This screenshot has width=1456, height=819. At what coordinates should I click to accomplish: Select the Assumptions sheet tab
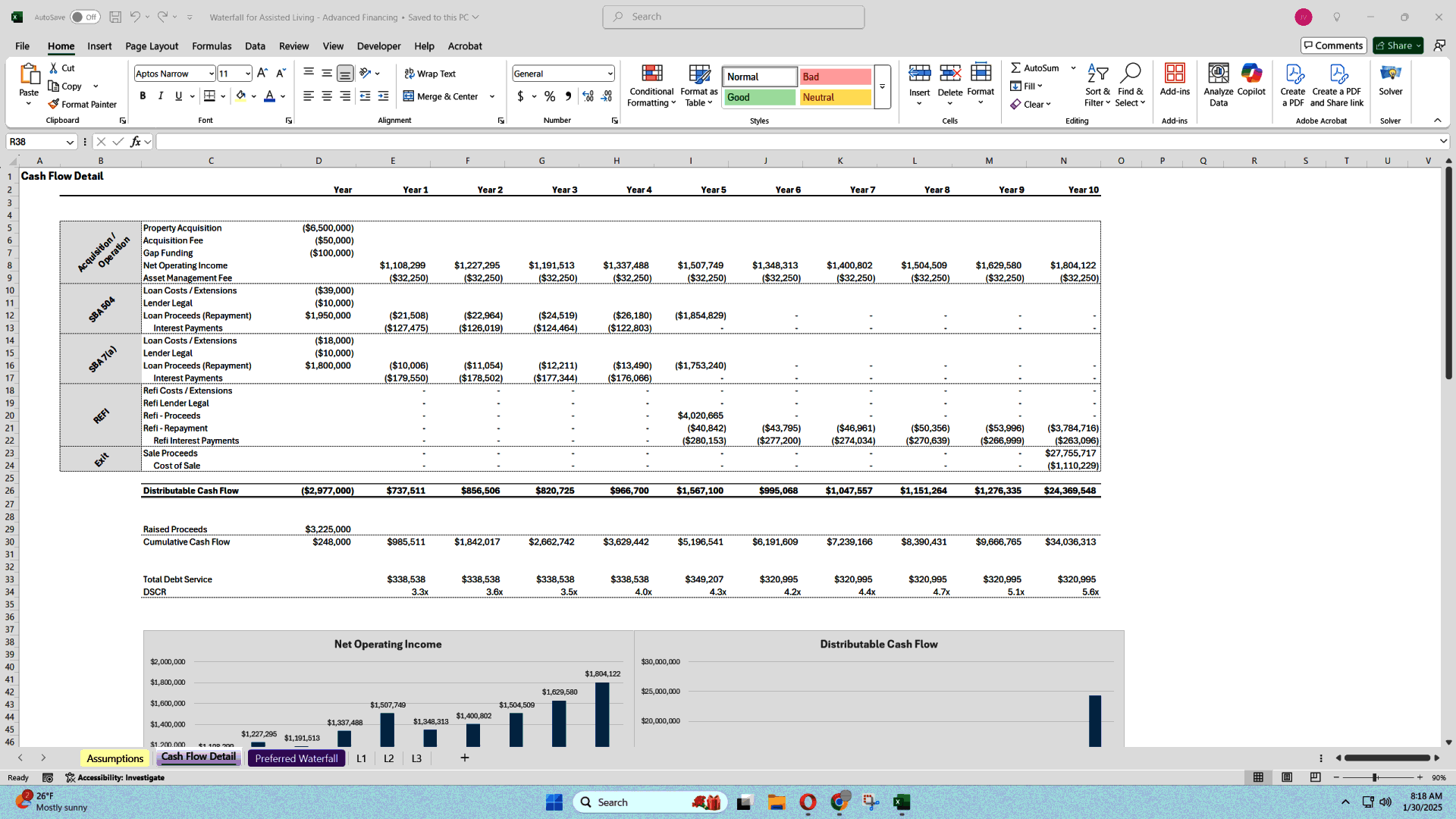tap(114, 758)
